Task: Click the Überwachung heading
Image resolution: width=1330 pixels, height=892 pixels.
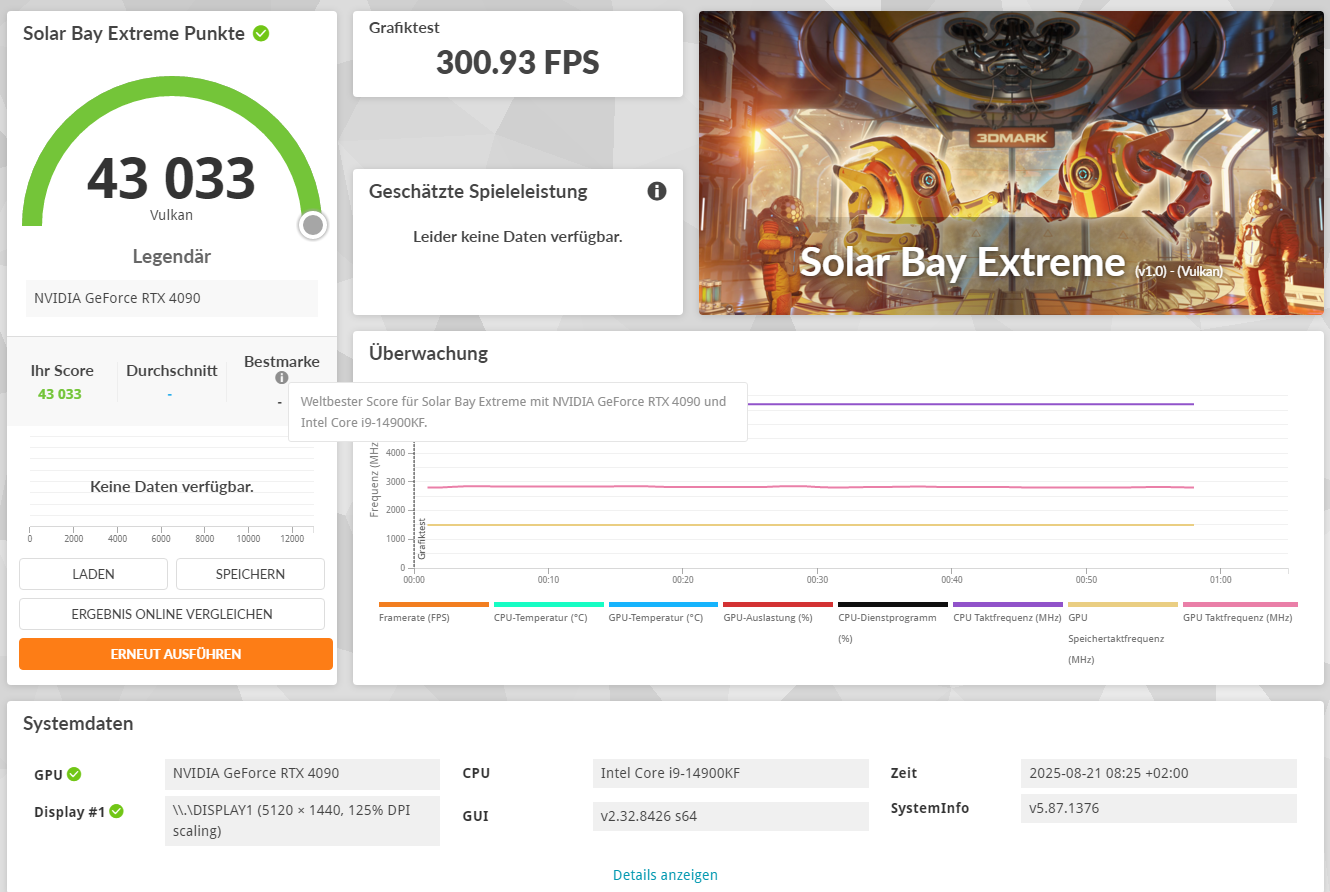Action: [428, 353]
